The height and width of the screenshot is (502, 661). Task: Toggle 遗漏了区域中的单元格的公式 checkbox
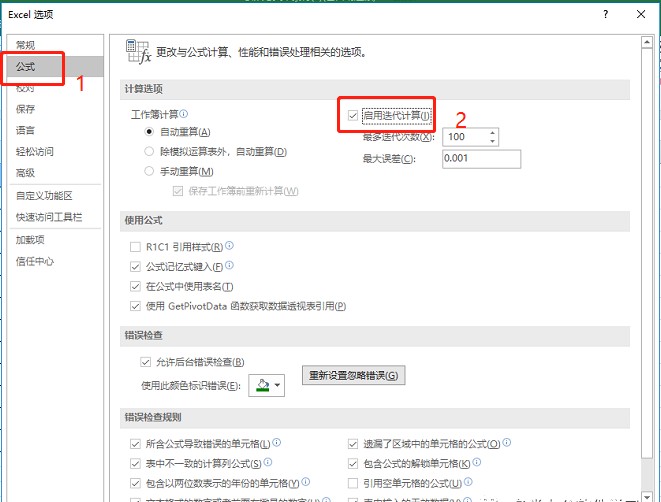353,444
